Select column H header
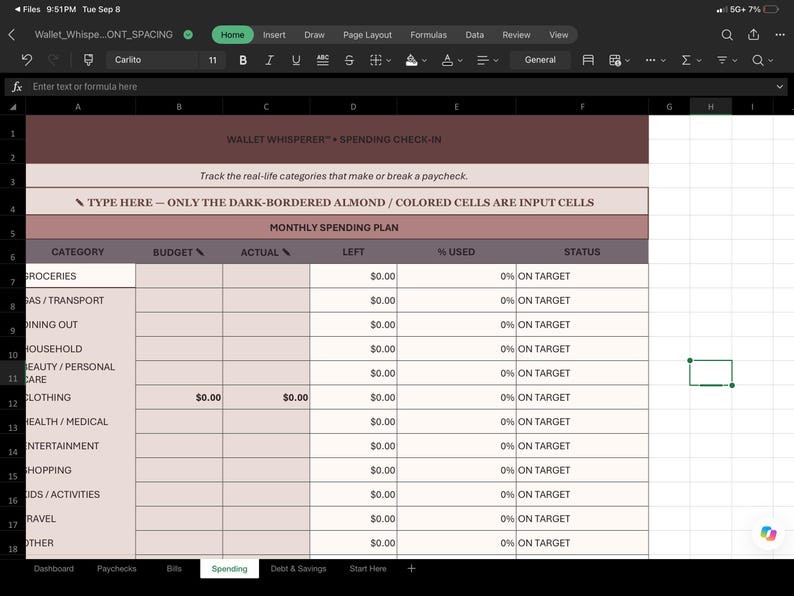The height and width of the screenshot is (596, 794). (710, 107)
